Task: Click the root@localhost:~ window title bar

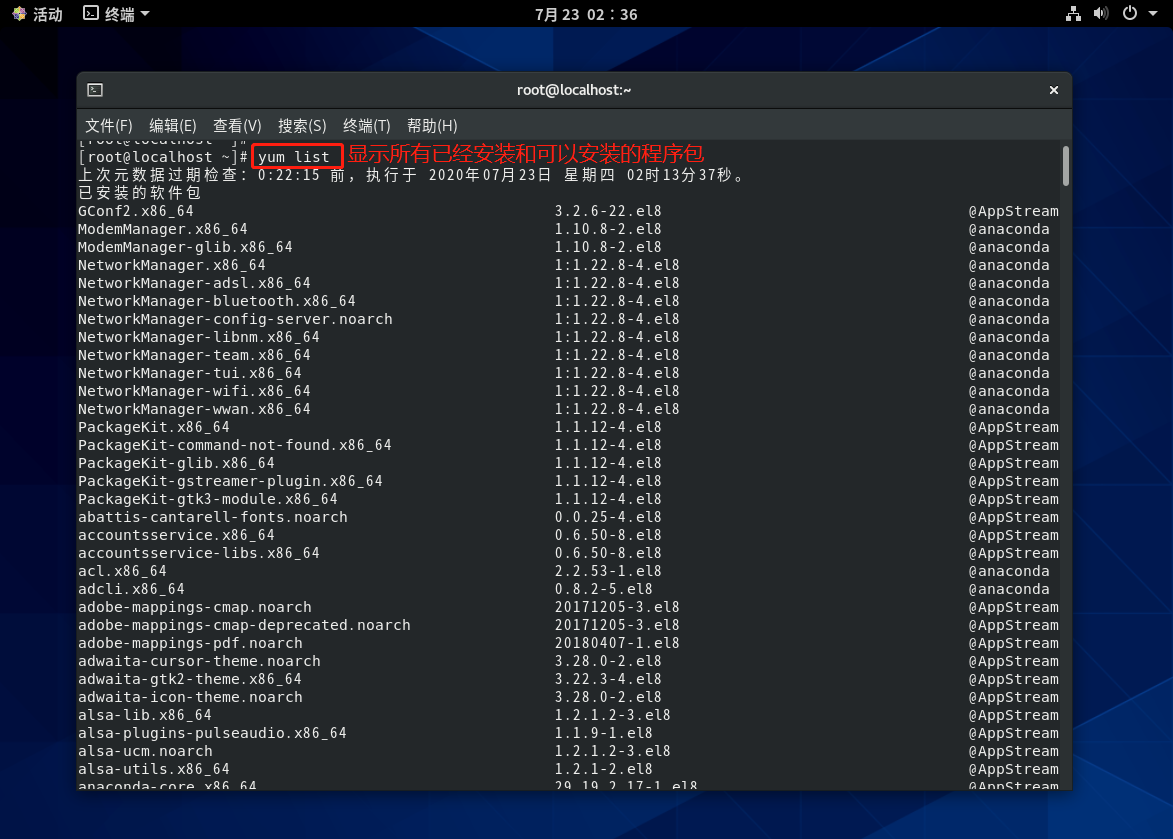Action: (x=574, y=90)
